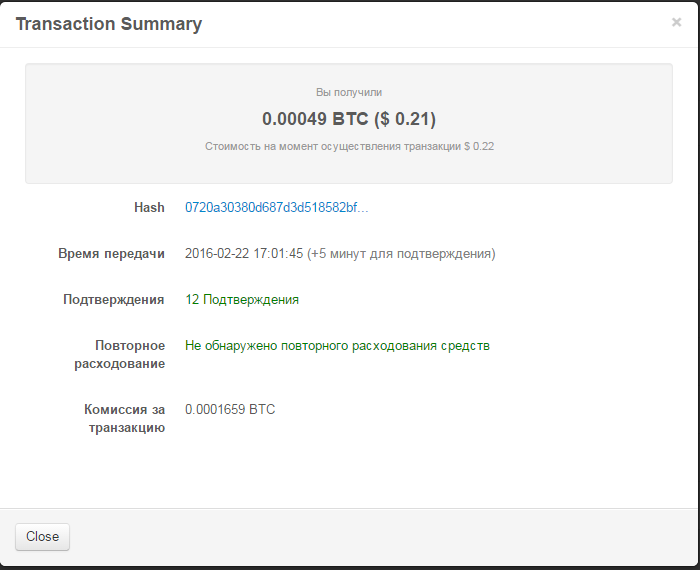The image size is (700, 570).
Task: Select the 0.00049 BTC received amount
Action: pyautogui.click(x=315, y=119)
